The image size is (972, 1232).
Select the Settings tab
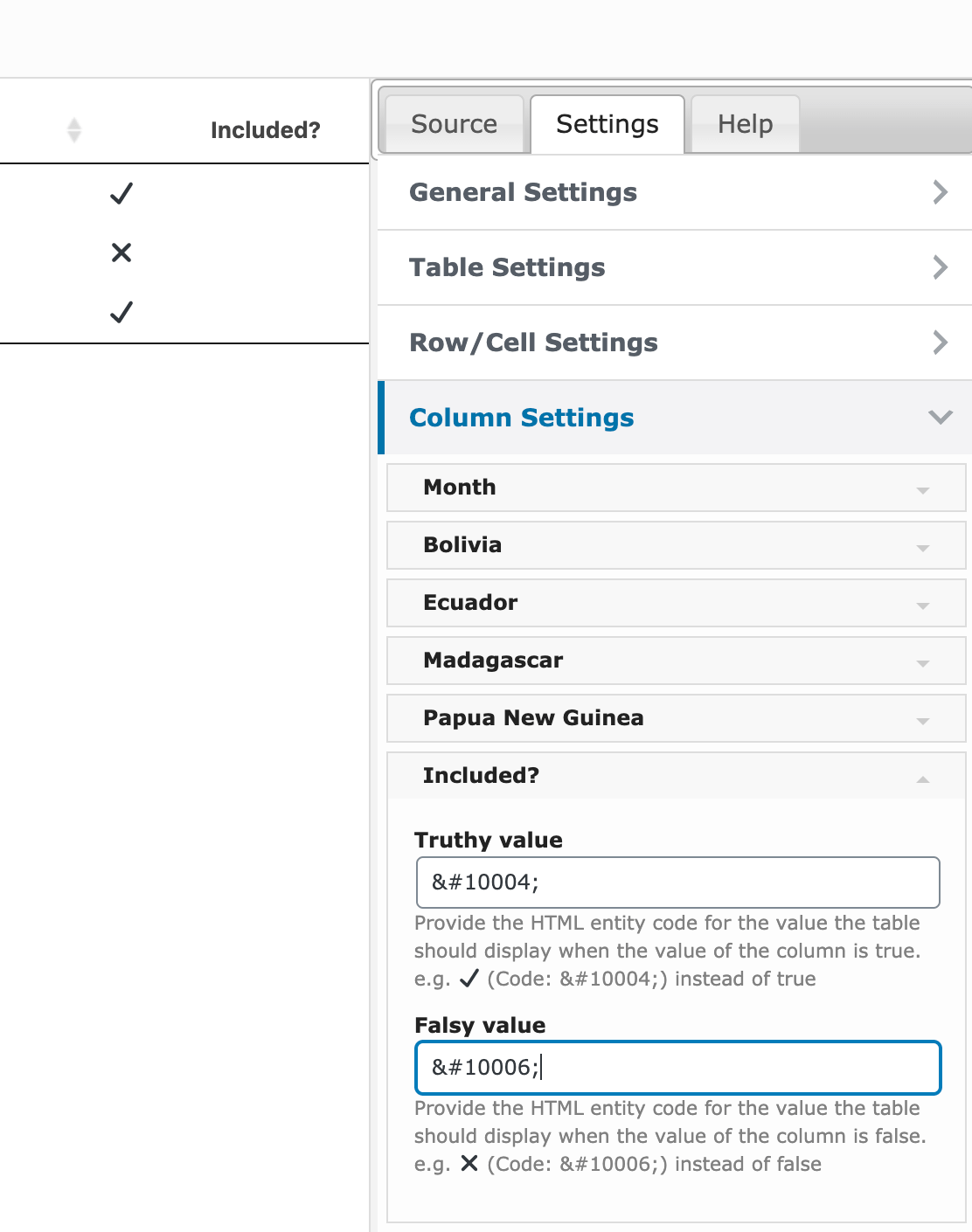click(x=607, y=124)
